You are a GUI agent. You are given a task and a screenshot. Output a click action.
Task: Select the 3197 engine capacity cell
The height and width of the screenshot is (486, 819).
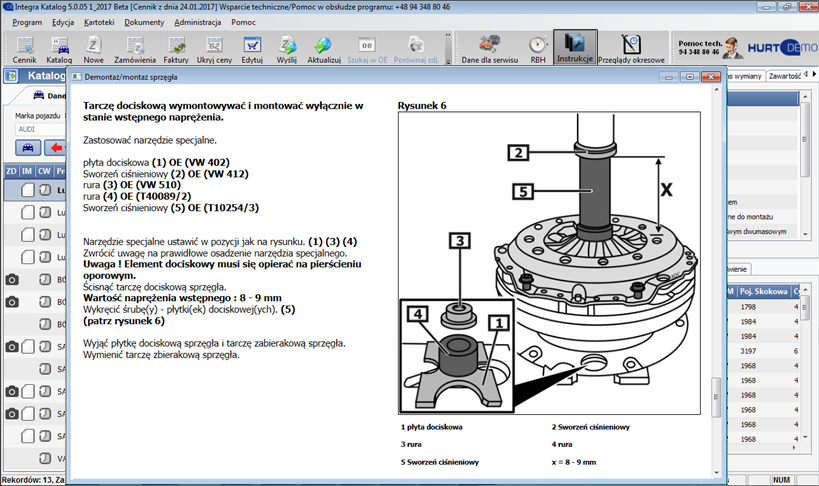pyautogui.click(x=748, y=351)
